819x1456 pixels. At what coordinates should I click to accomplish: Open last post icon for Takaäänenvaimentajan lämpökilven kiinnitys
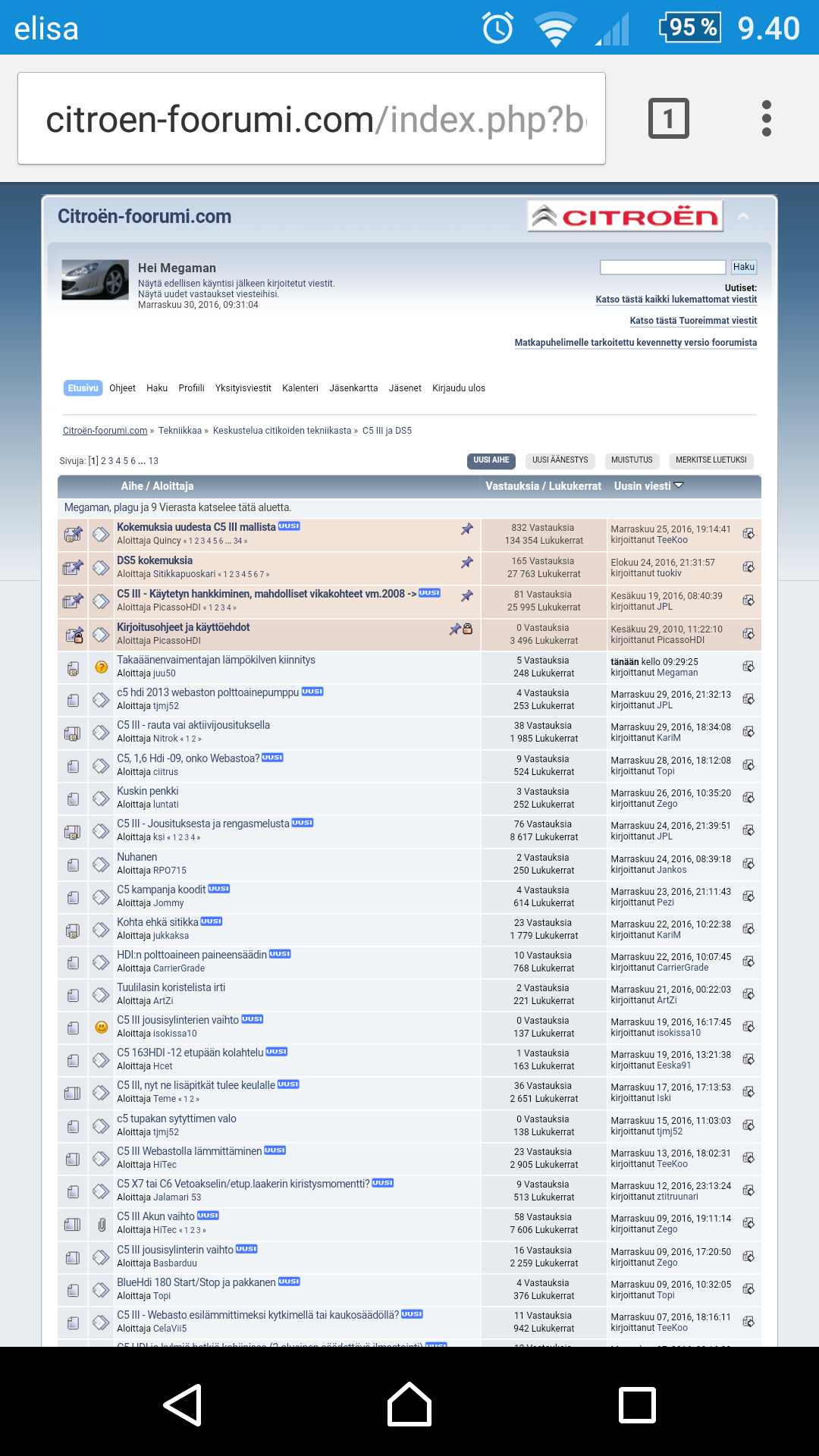point(748,667)
